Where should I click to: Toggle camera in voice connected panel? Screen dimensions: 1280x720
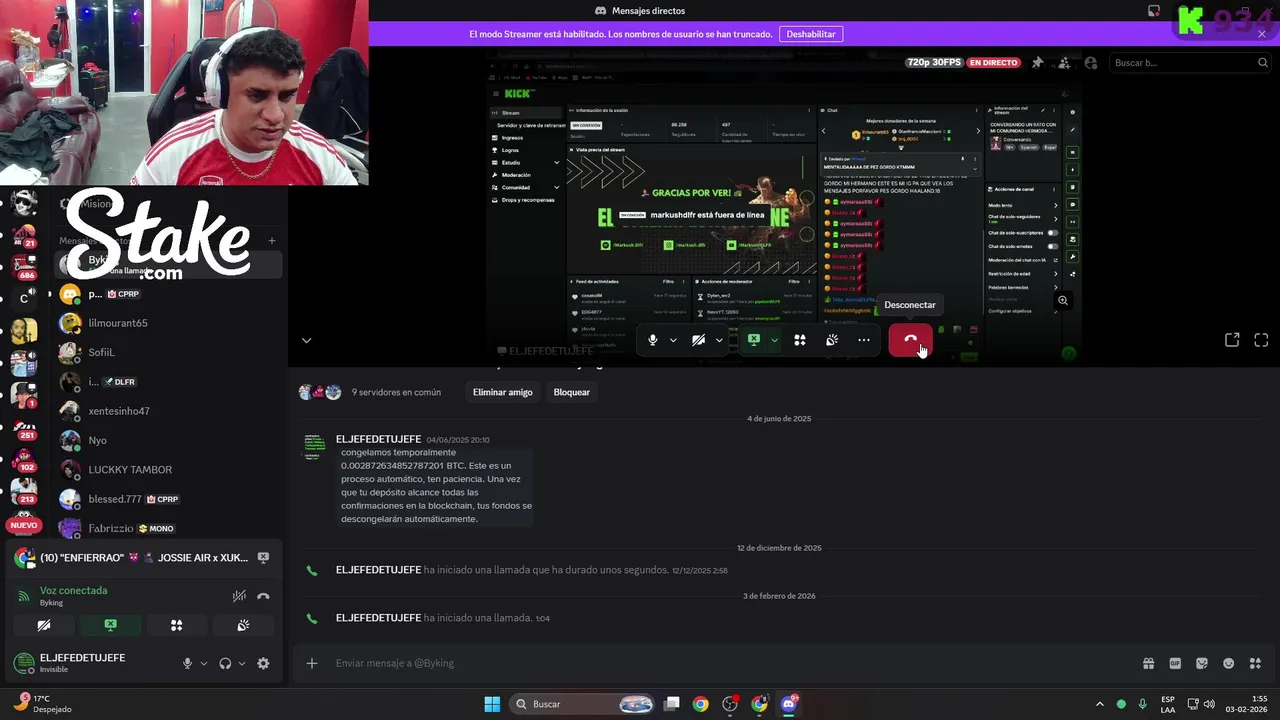coord(44,625)
